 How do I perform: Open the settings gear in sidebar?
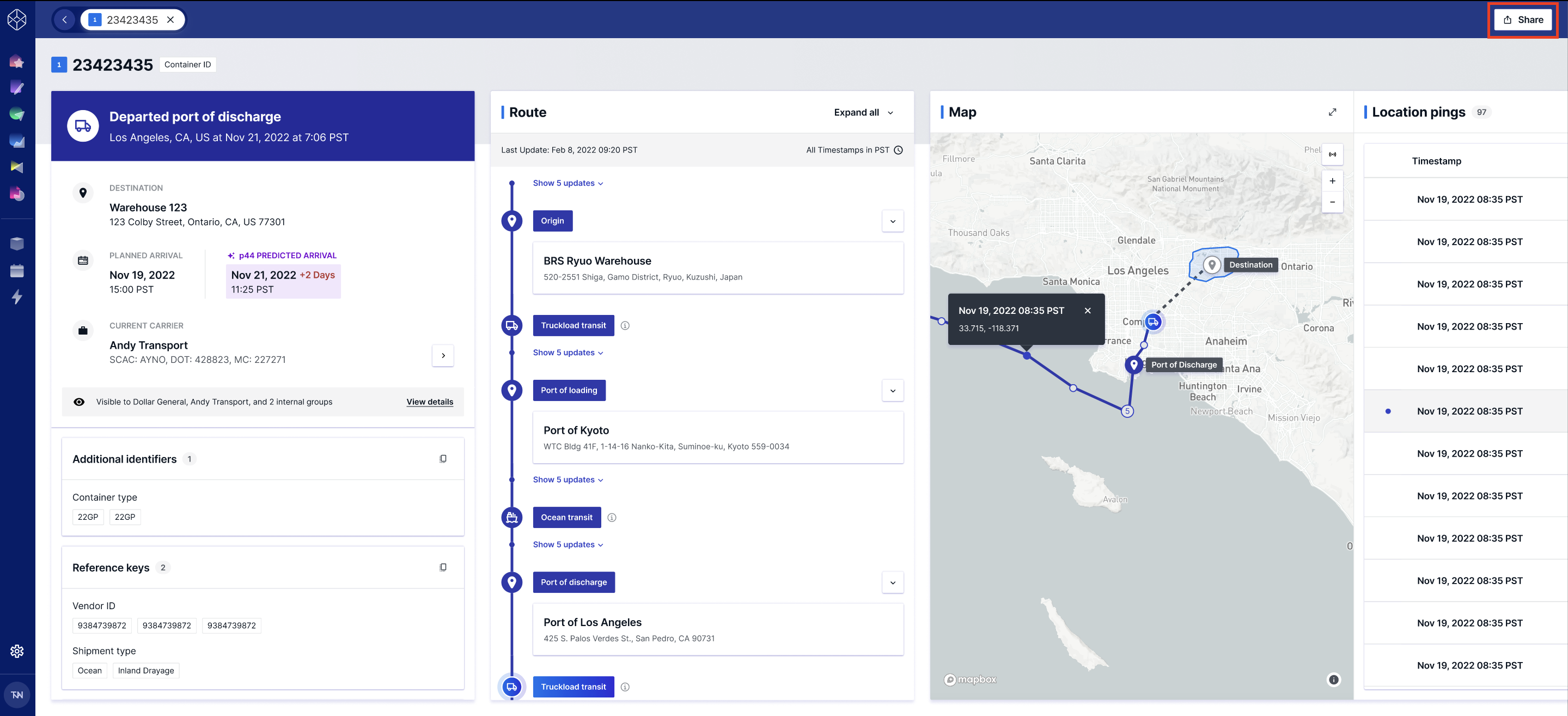pos(17,651)
